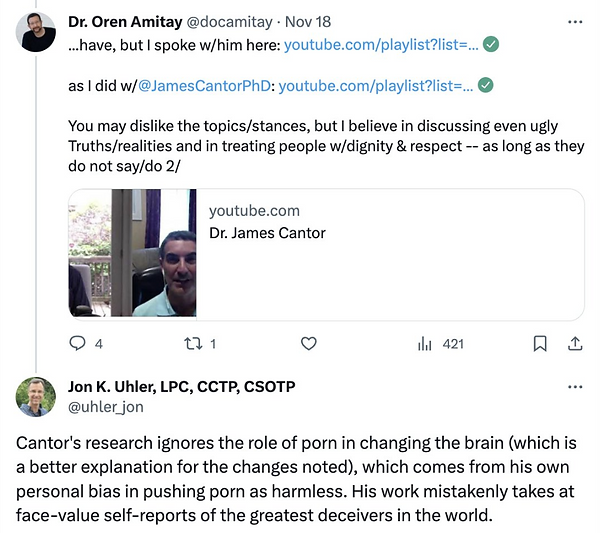The height and width of the screenshot is (533, 600).
Task: Retweet Dr. Oren Amitay's post
Action: click(193, 344)
